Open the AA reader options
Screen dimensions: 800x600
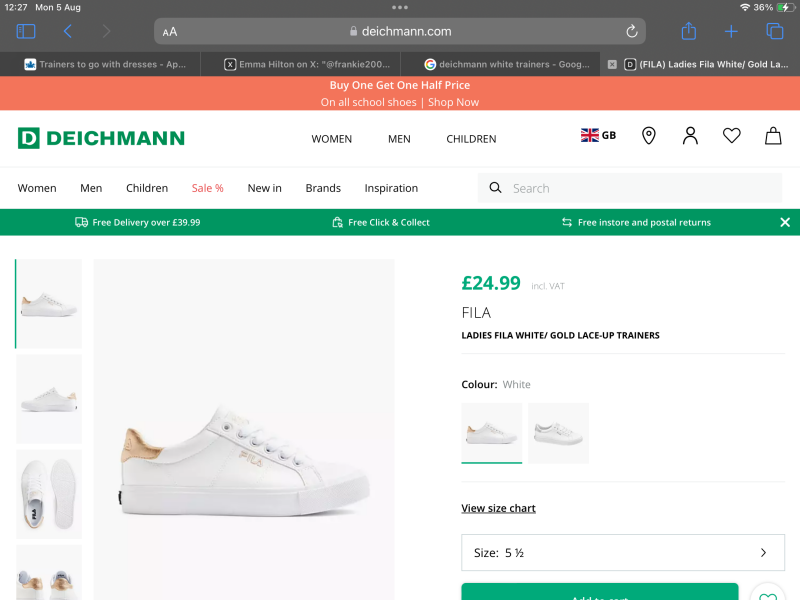[170, 32]
